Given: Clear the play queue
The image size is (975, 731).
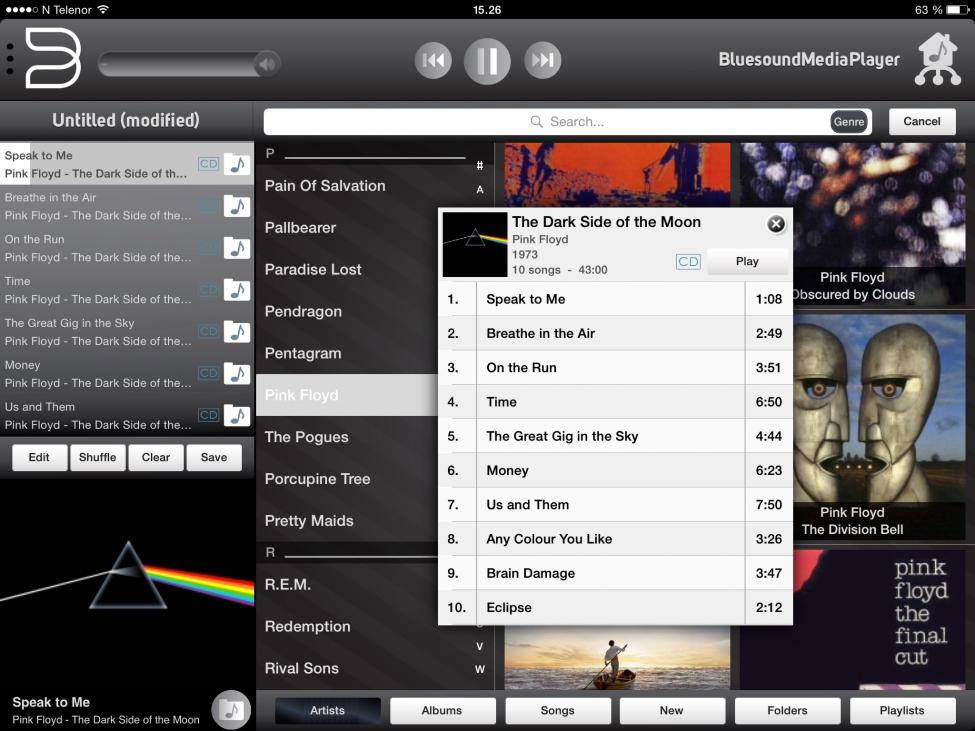Looking at the screenshot, I should (x=155, y=457).
